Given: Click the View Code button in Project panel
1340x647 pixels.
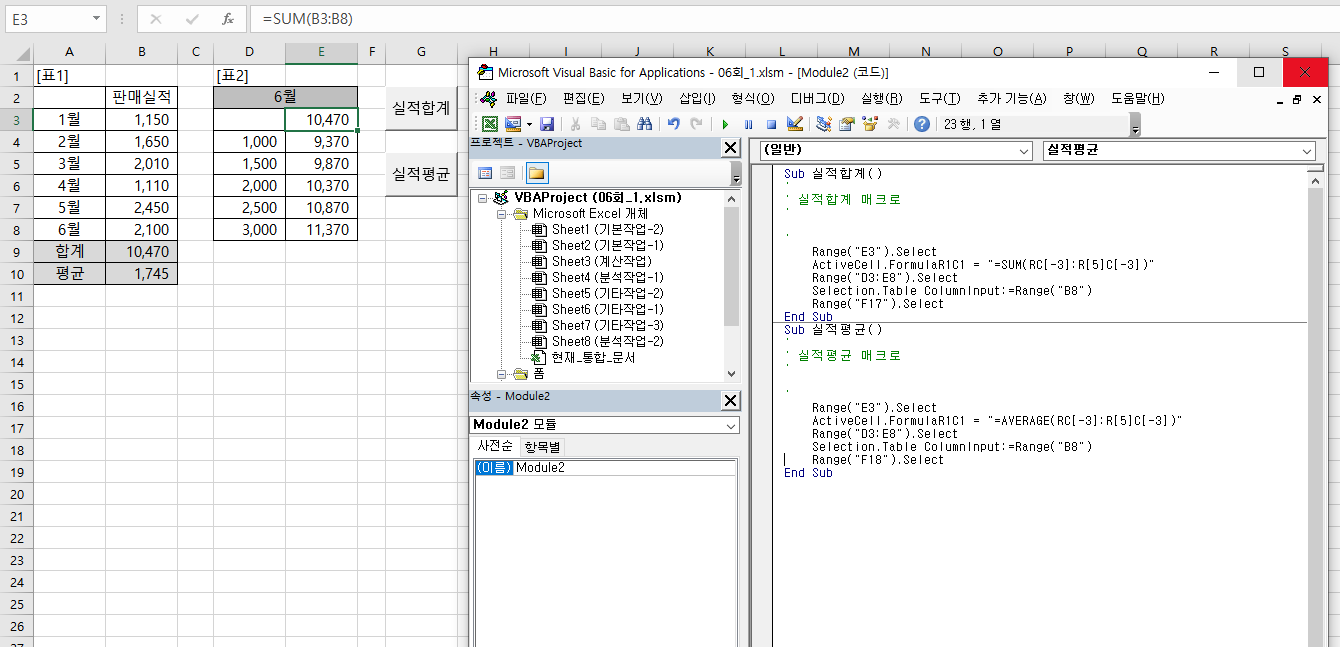Looking at the screenshot, I should tap(485, 173).
